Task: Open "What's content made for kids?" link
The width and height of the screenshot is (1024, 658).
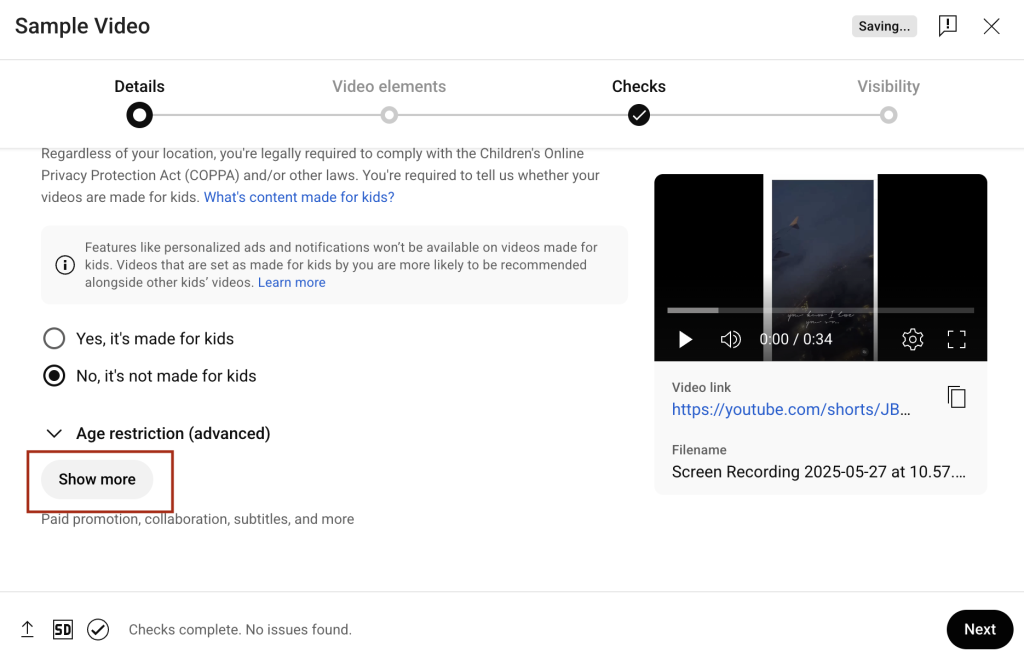Action: click(298, 197)
